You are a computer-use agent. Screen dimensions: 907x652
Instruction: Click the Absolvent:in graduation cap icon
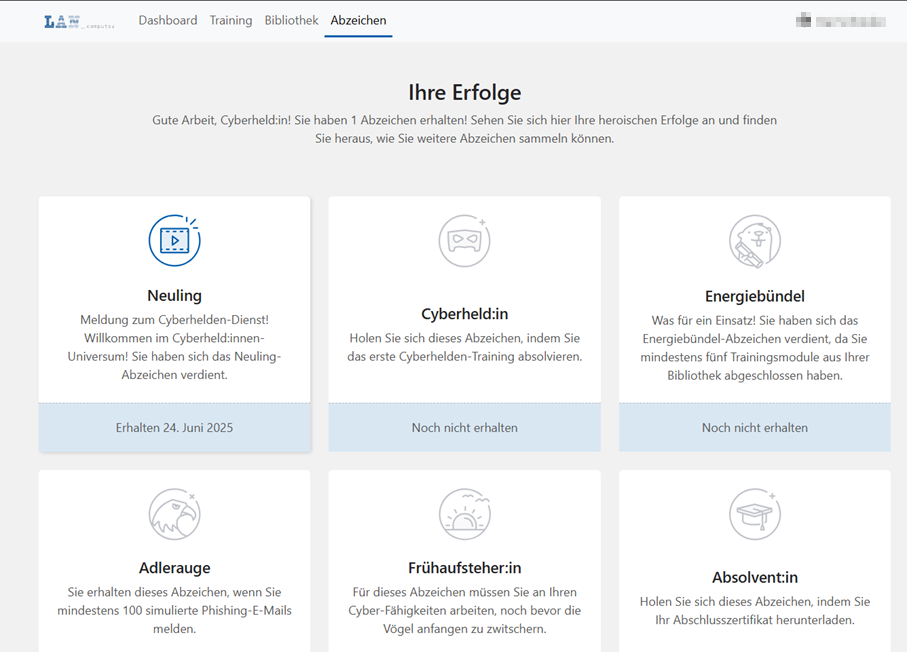tap(754, 515)
